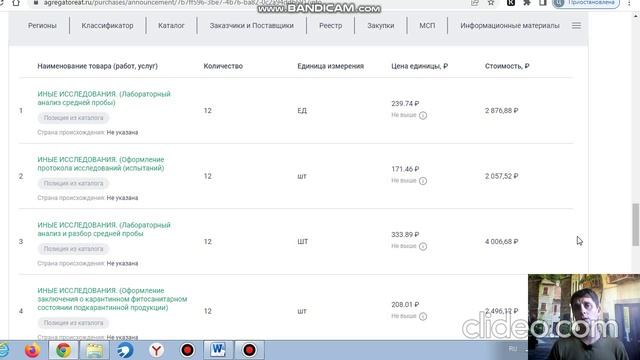The width and height of the screenshot is (640, 360).
Task: Click the scrollbar up arrow
Action: (x=636, y=16)
